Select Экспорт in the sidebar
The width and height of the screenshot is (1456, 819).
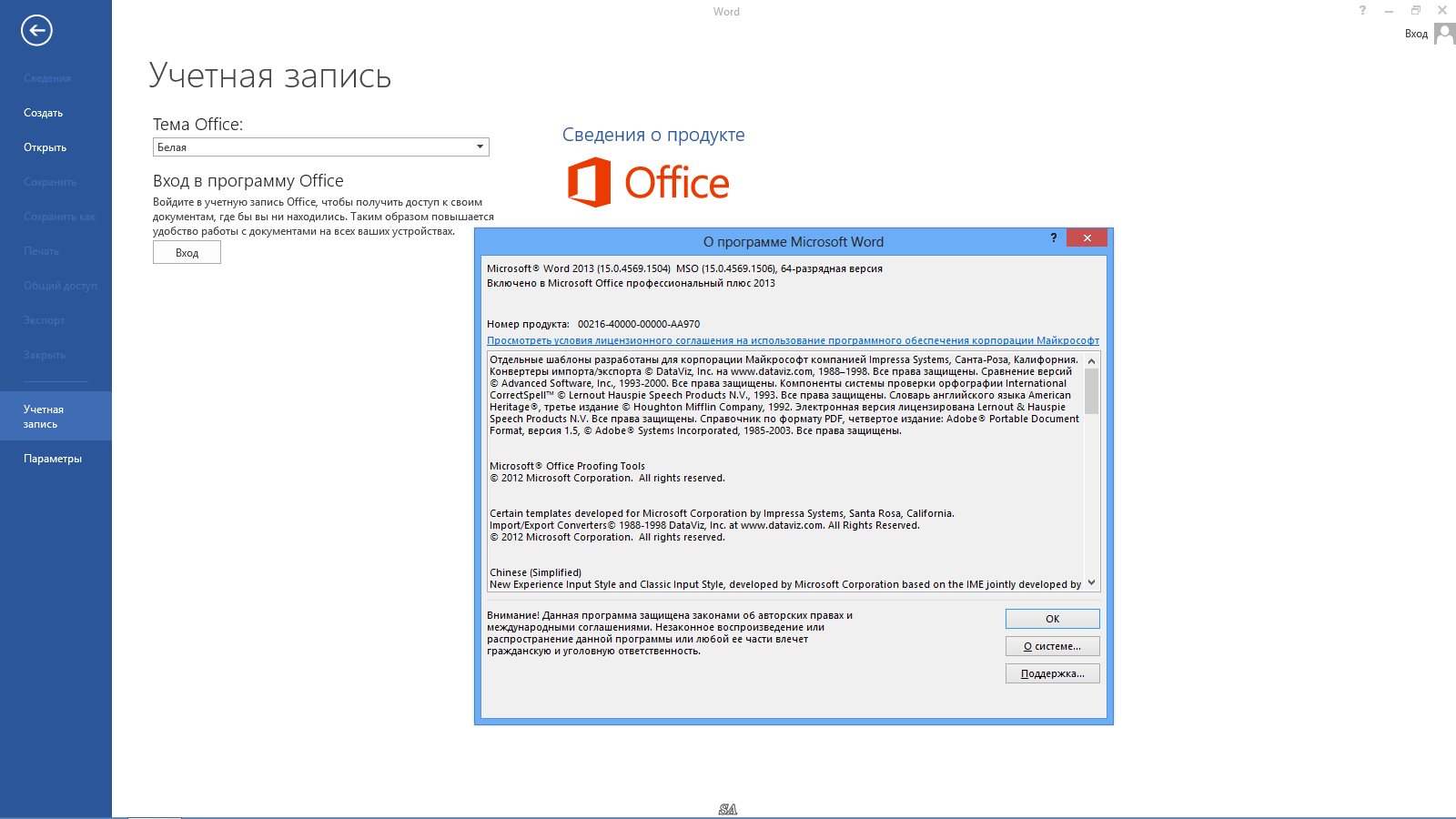click(x=45, y=320)
